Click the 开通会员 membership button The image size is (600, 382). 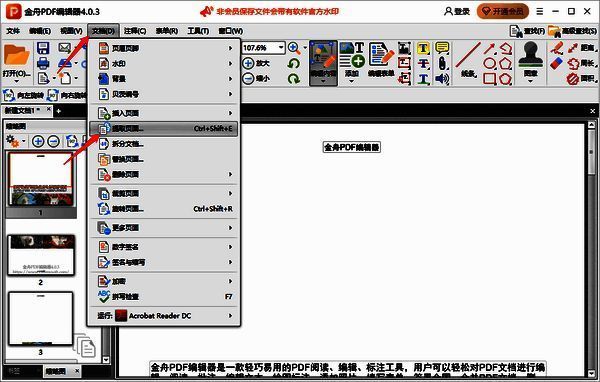(x=503, y=11)
